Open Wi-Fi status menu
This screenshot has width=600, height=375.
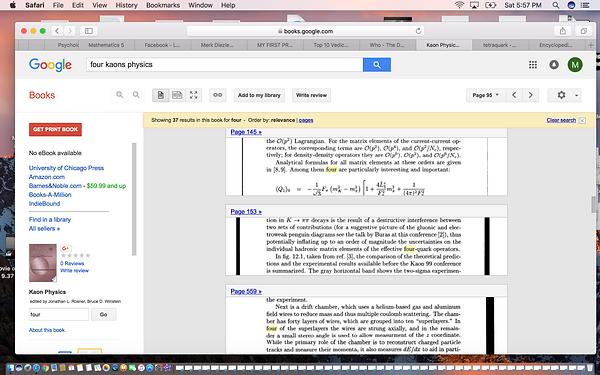tap(459, 5)
